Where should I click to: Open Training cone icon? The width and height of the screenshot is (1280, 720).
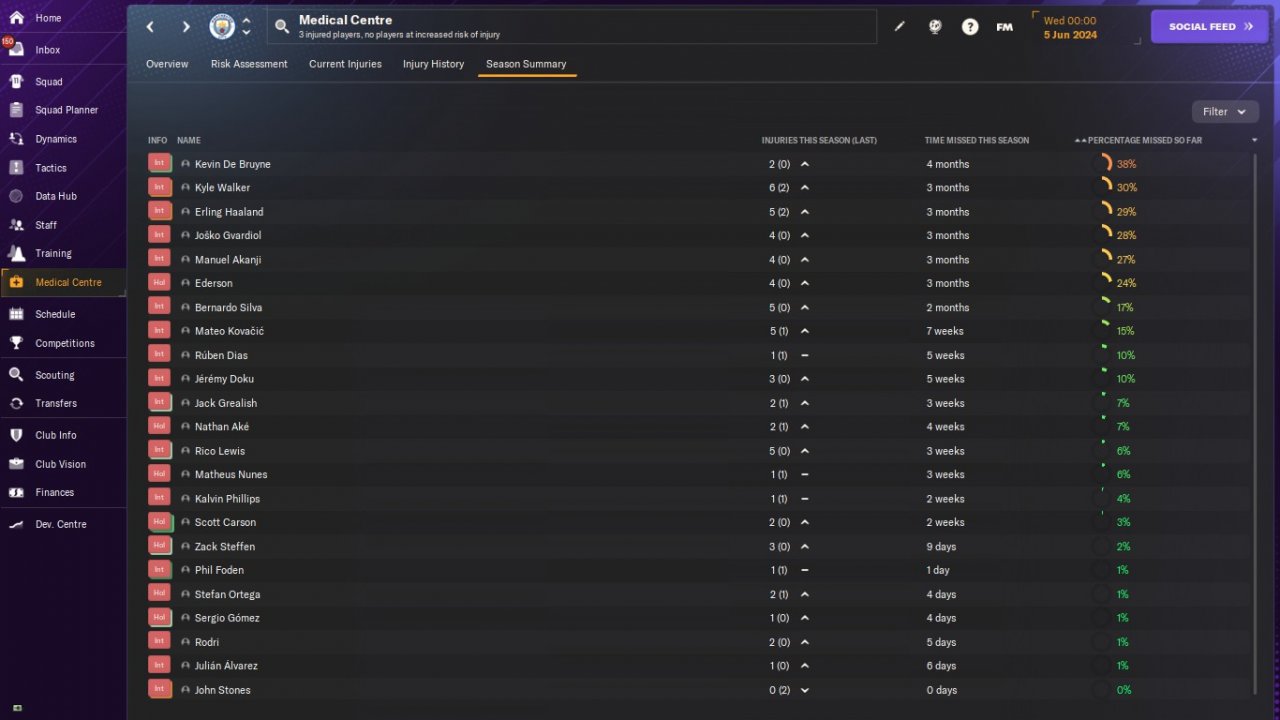coord(16,253)
